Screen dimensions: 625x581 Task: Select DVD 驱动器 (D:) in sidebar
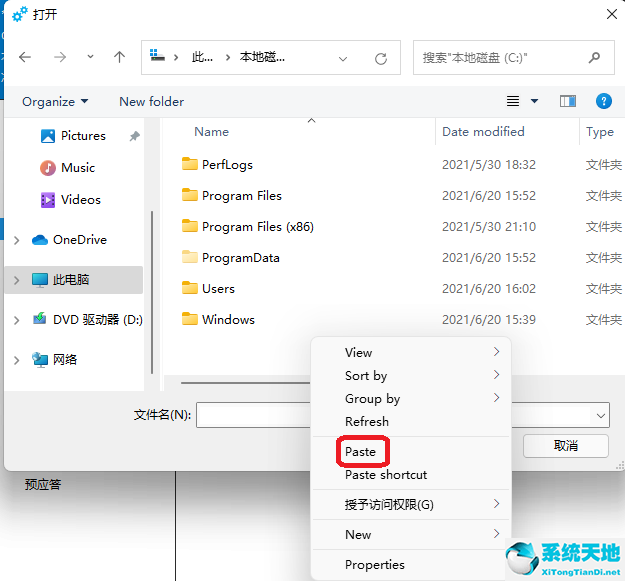click(87, 320)
